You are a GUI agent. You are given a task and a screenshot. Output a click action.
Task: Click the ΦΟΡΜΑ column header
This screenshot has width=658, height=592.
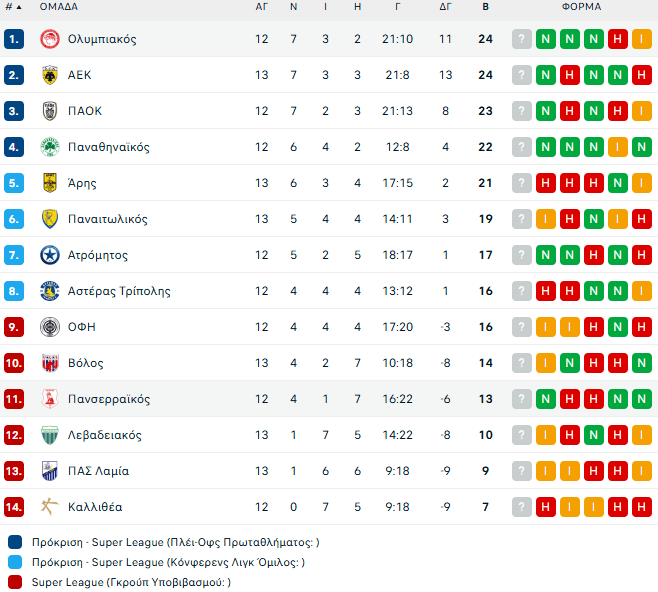coord(581,6)
